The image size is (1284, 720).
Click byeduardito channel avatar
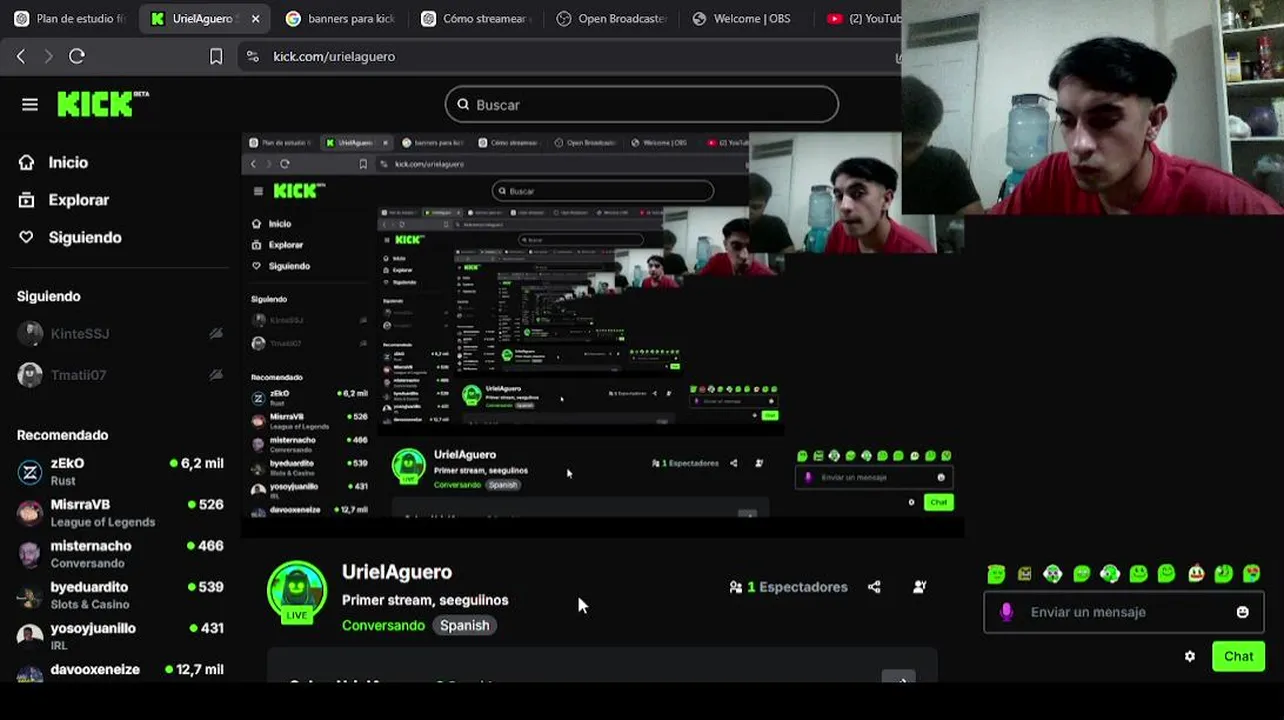(30, 595)
